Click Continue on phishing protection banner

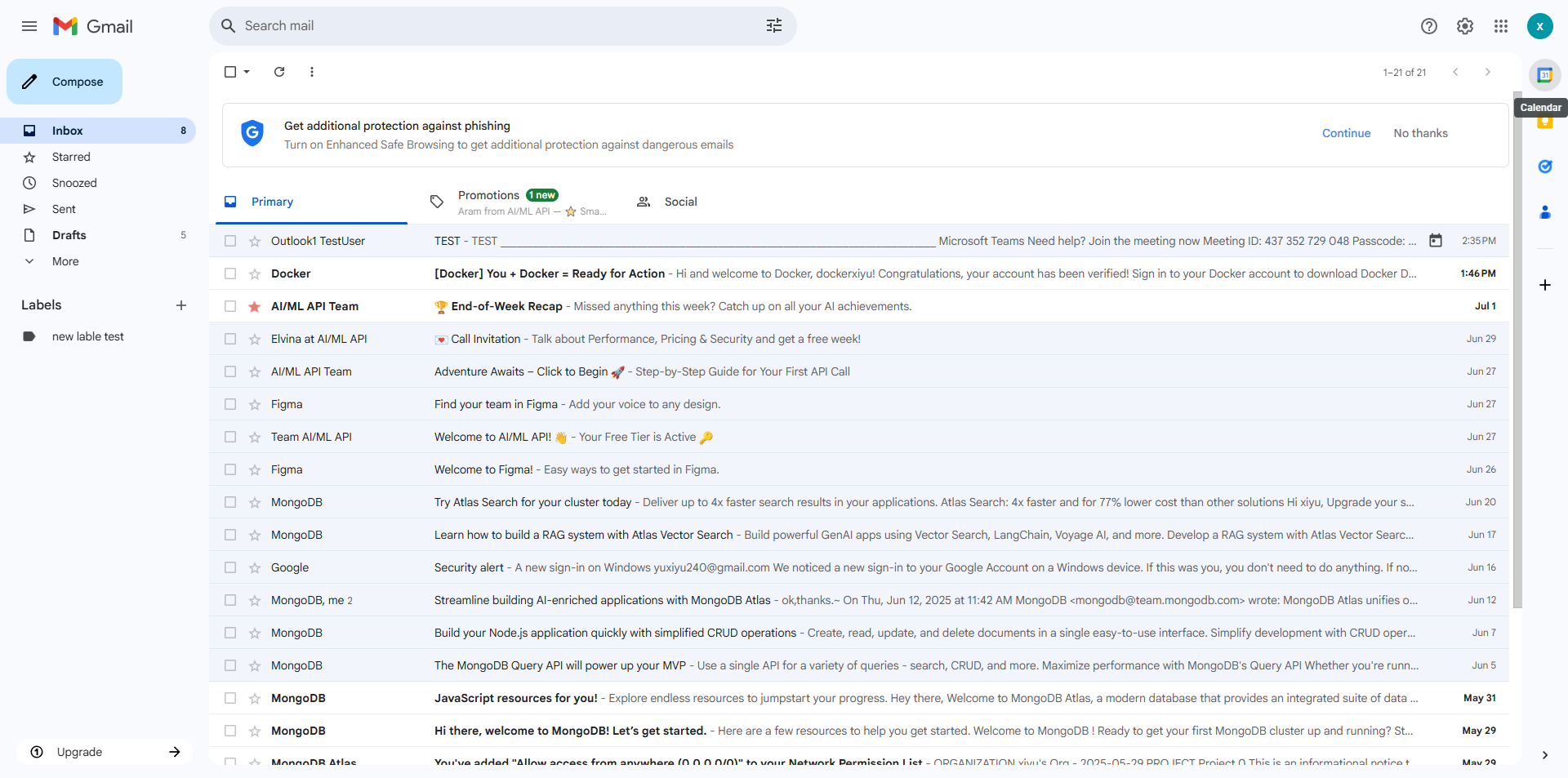click(x=1346, y=133)
